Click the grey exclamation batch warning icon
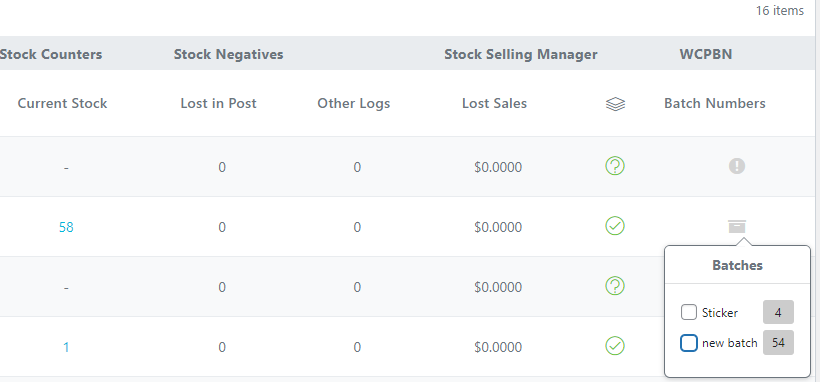 coord(737,166)
